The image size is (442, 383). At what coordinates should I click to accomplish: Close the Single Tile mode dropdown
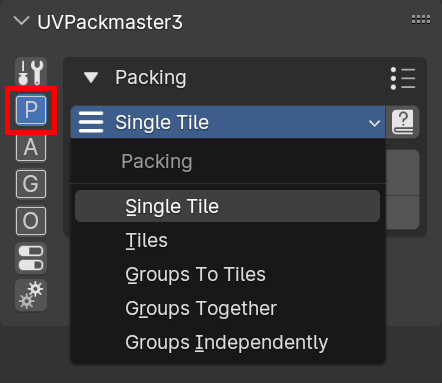228,122
